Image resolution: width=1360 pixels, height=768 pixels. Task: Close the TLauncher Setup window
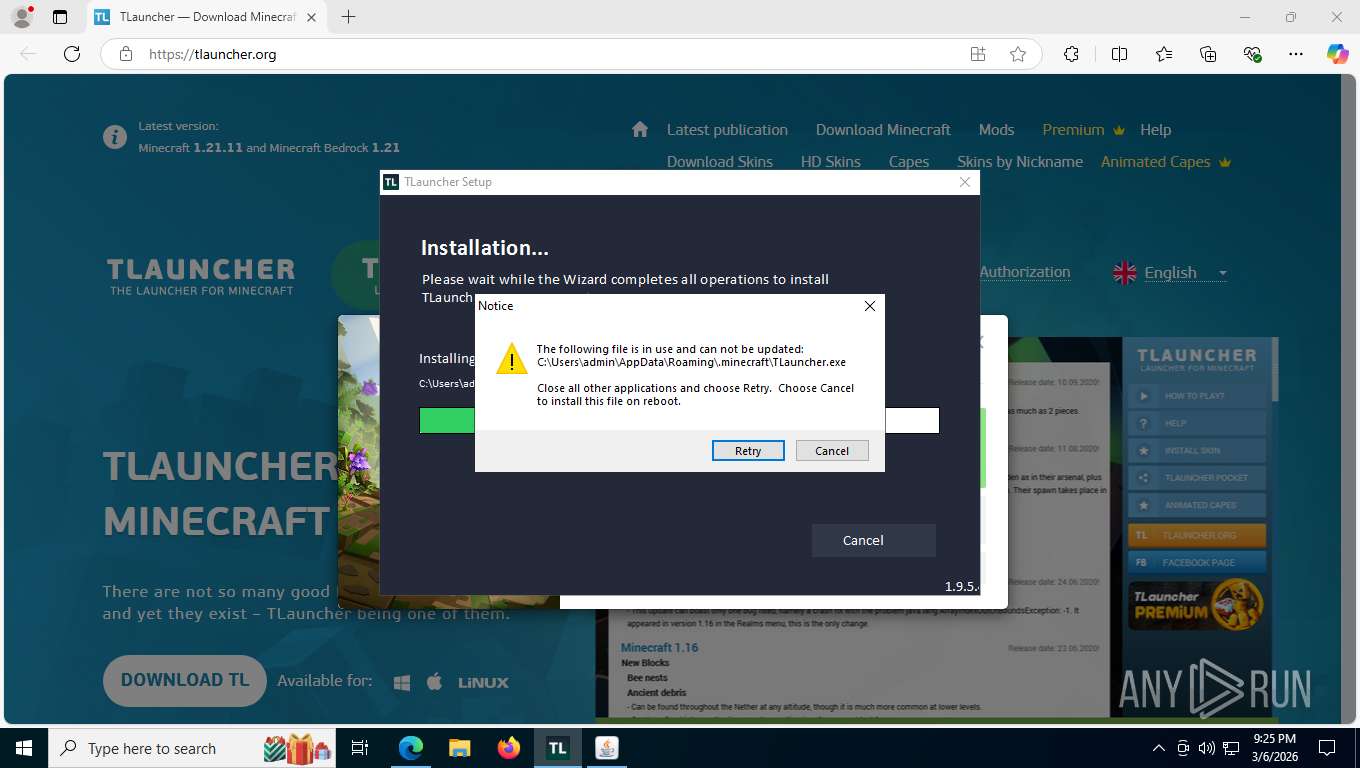(964, 182)
